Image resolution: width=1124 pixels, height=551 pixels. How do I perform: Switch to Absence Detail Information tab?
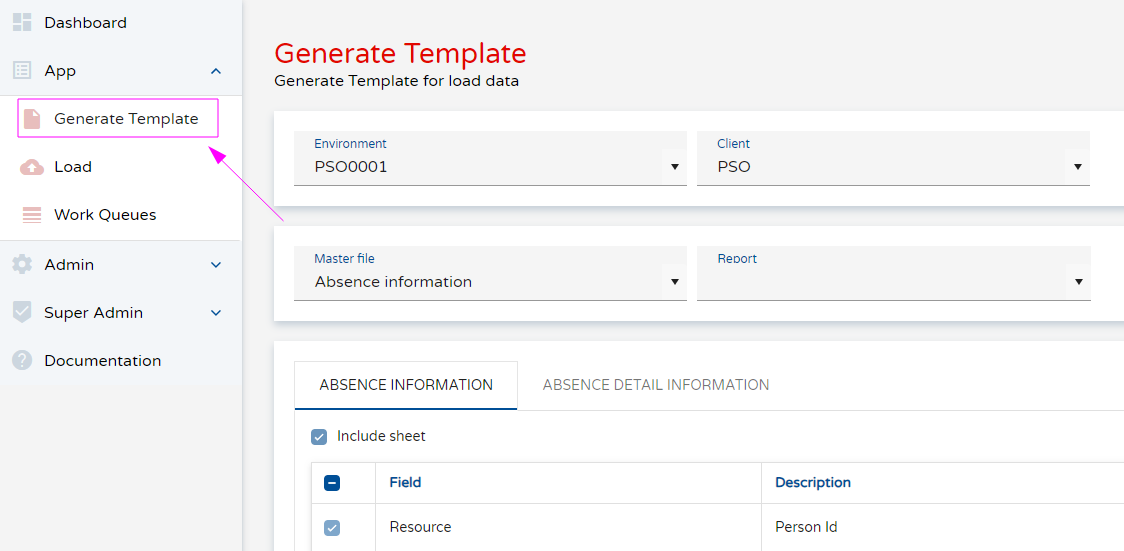[656, 385]
